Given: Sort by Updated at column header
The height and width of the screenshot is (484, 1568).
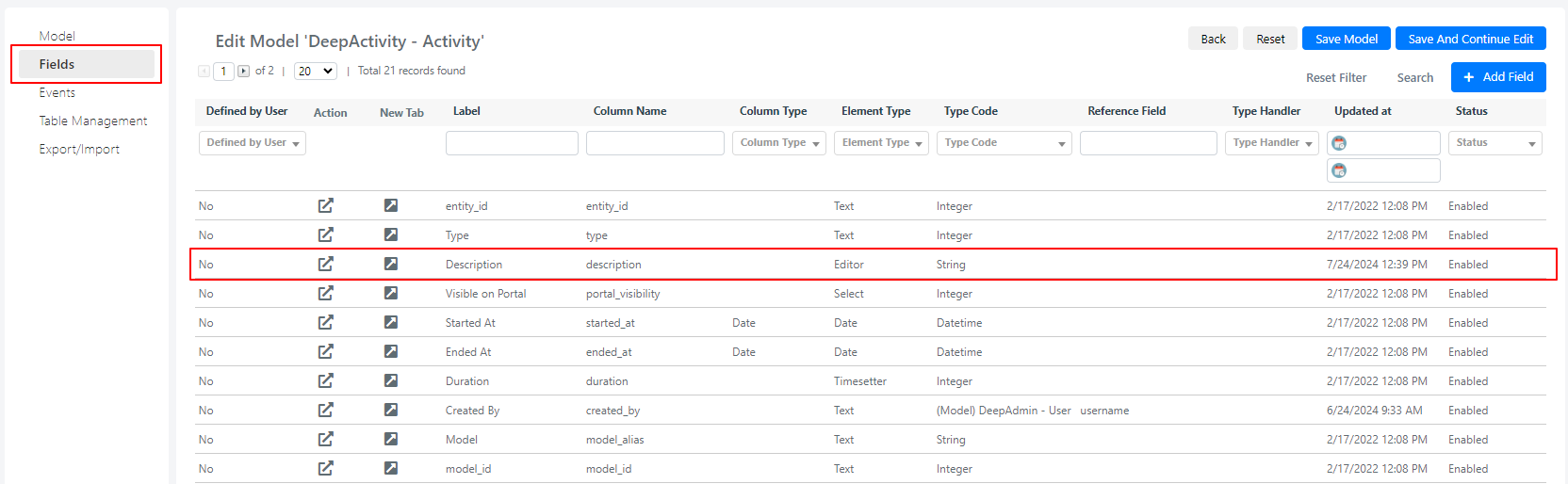Looking at the screenshot, I should [1363, 111].
